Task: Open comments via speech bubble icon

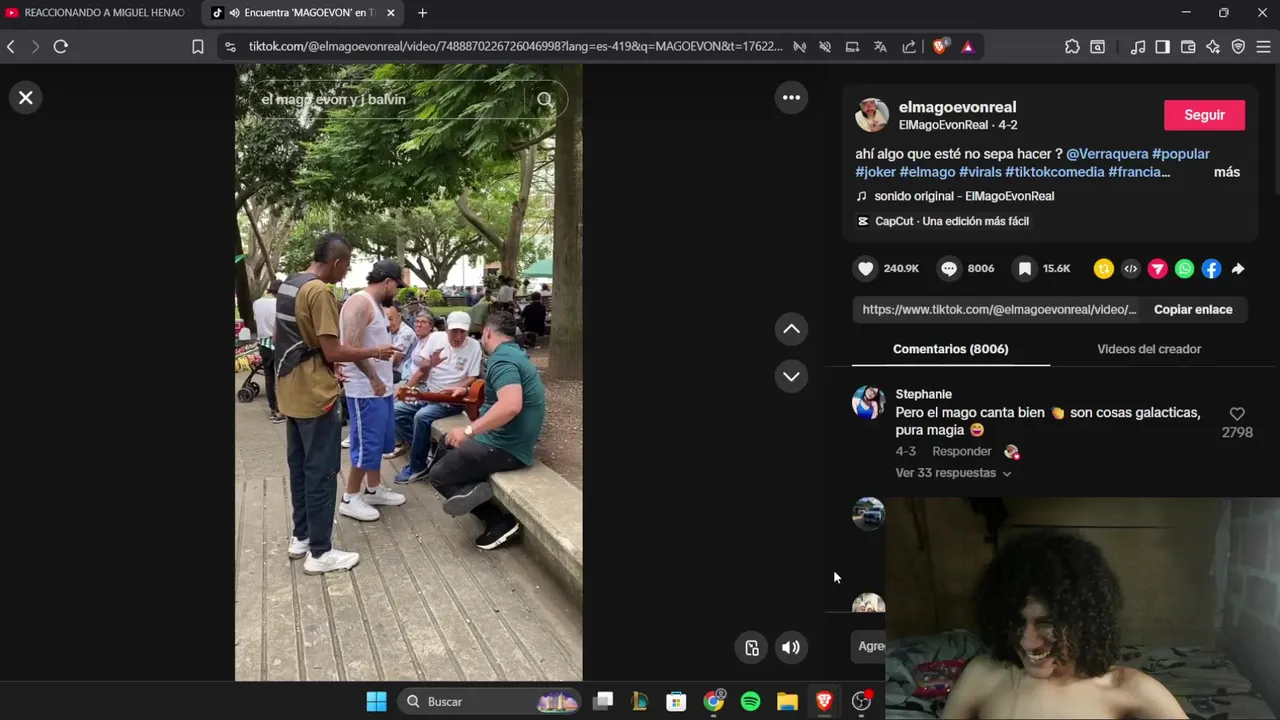Action: click(949, 268)
